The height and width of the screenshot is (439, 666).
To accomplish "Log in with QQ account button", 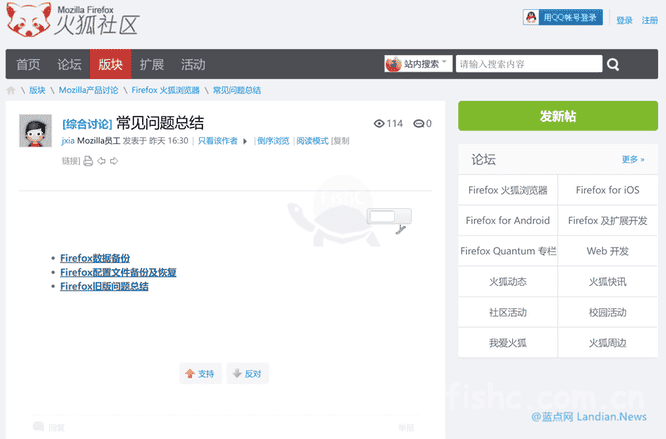I will [x=563, y=17].
